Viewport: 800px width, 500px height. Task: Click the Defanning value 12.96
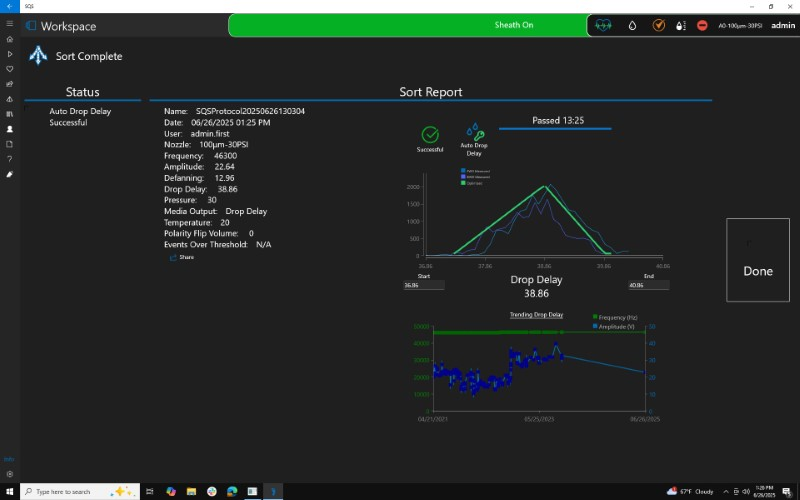coord(224,178)
